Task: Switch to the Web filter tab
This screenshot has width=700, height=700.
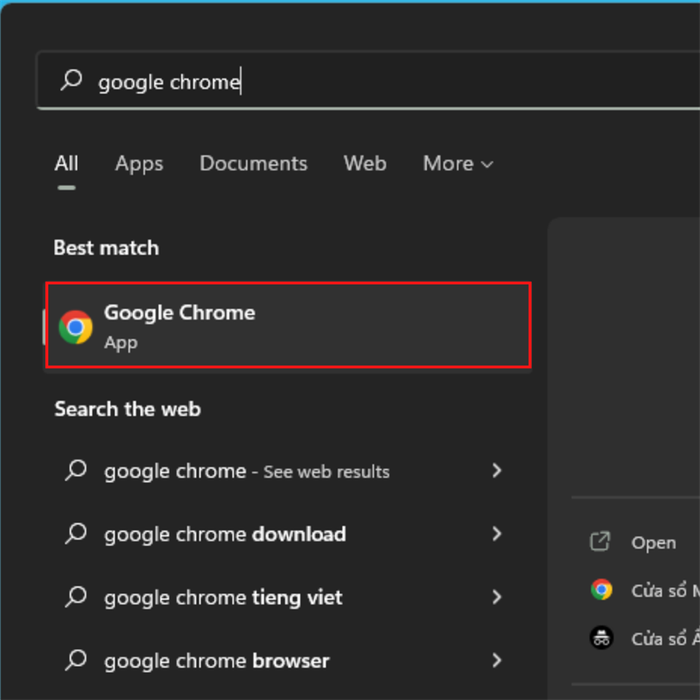Action: (x=365, y=163)
